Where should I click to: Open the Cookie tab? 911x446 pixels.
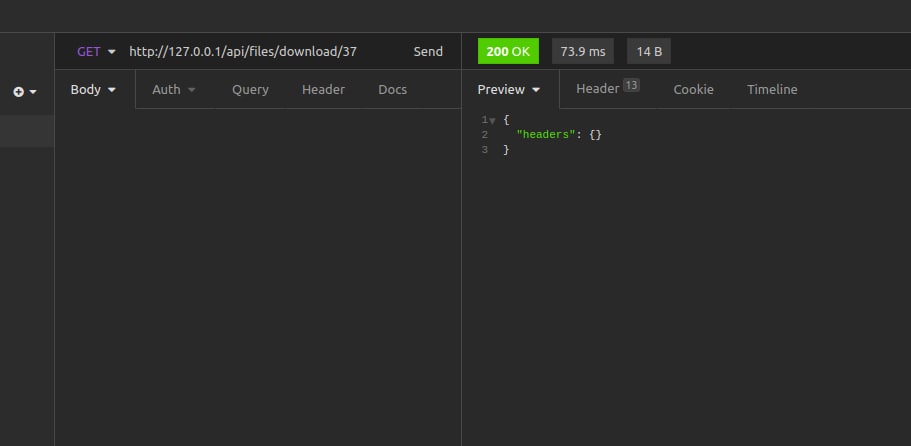[693, 89]
